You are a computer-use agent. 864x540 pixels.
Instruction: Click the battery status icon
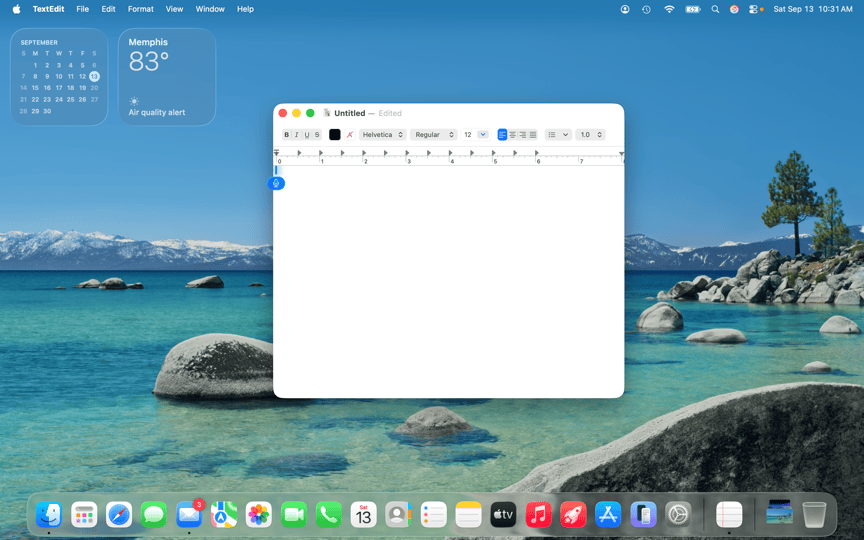pyautogui.click(x=693, y=9)
